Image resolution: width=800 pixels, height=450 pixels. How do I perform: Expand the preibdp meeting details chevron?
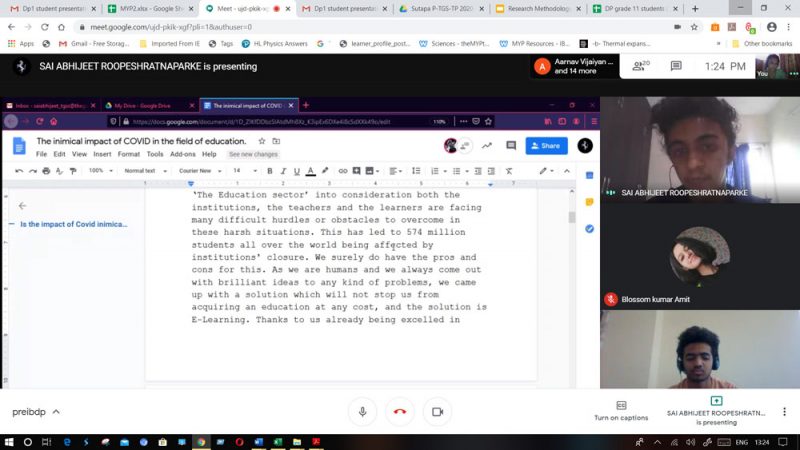(56, 412)
